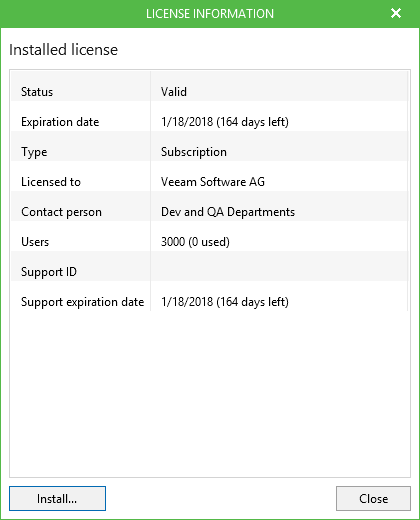The width and height of the screenshot is (420, 520).
Task: Select Veeam Software AG value
Action: coord(213,182)
